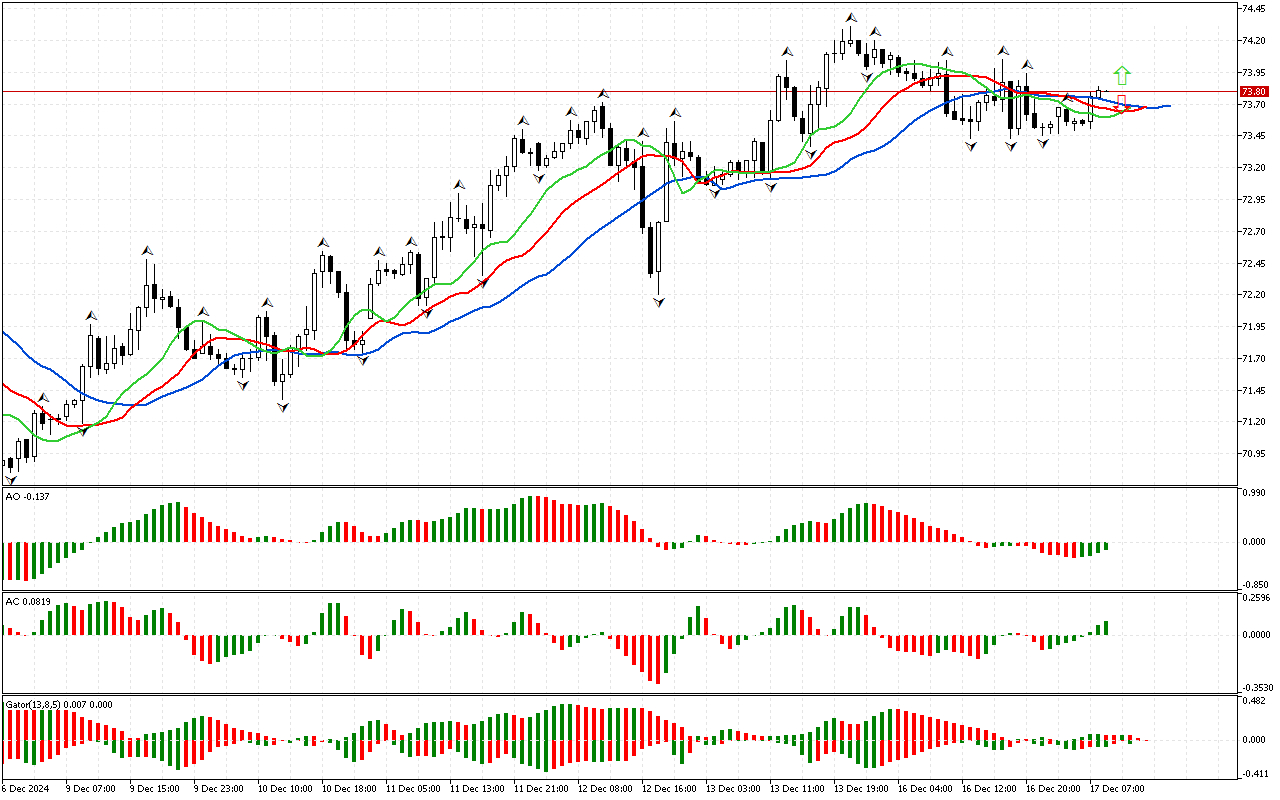1280x800 pixels.
Task: Click the 72.95 price level on the axis
Action: tap(1254, 200)
